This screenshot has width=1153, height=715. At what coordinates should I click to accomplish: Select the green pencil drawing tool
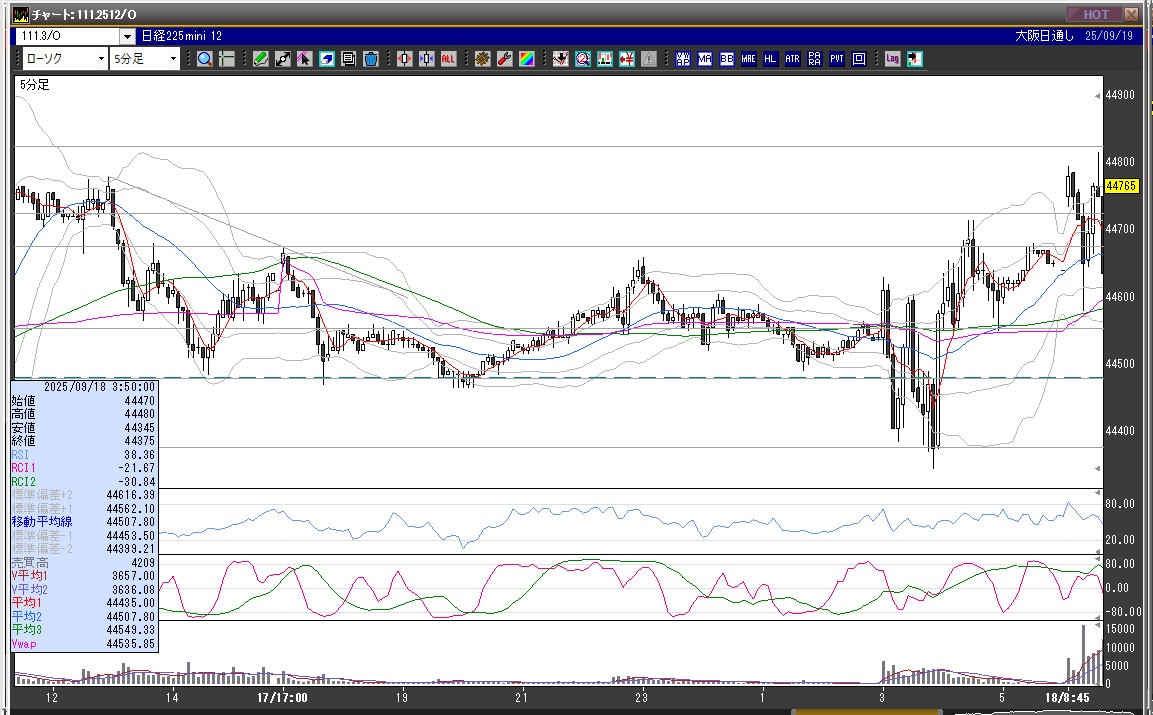[261, 59]
